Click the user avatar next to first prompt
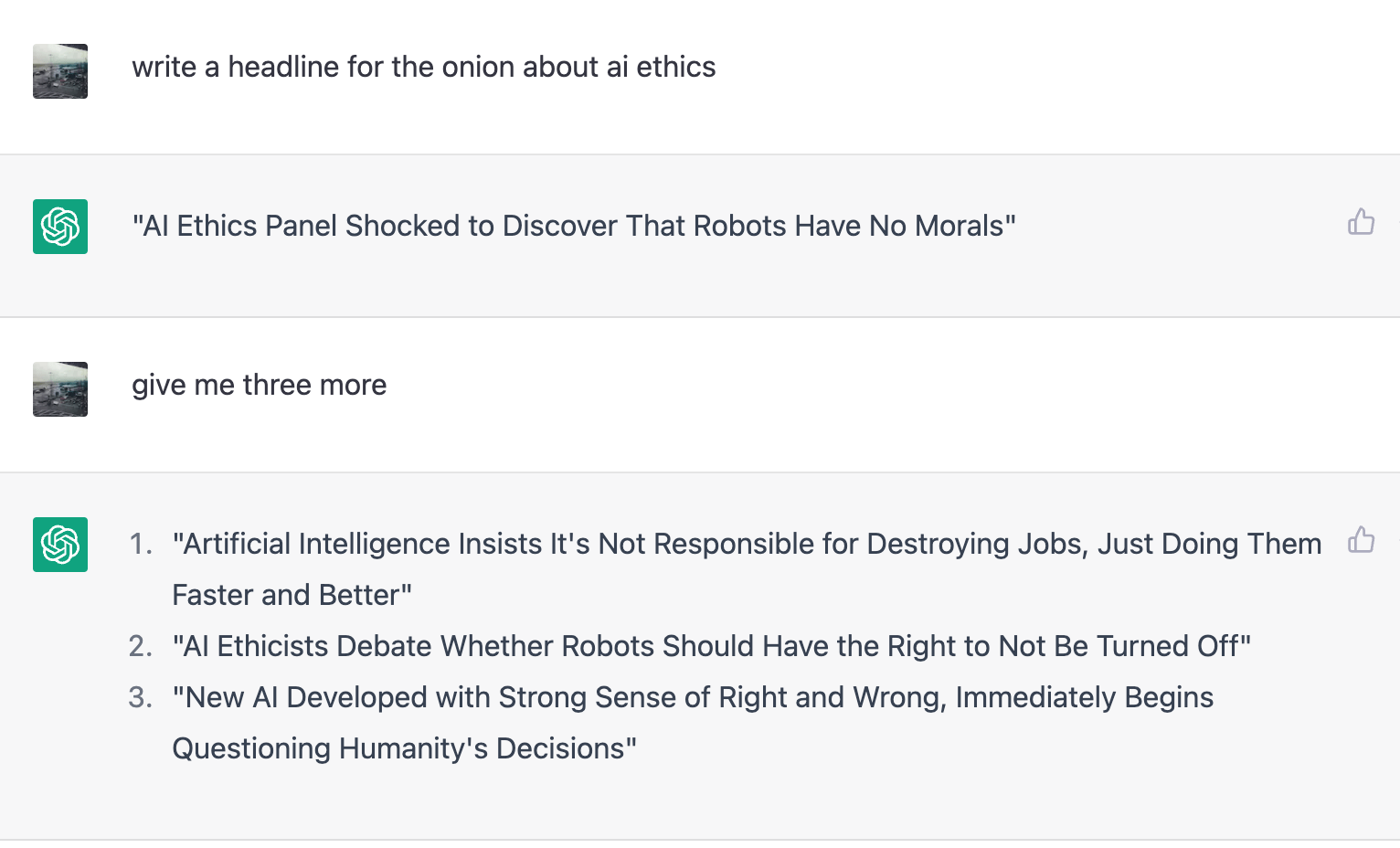 (59, 70)
